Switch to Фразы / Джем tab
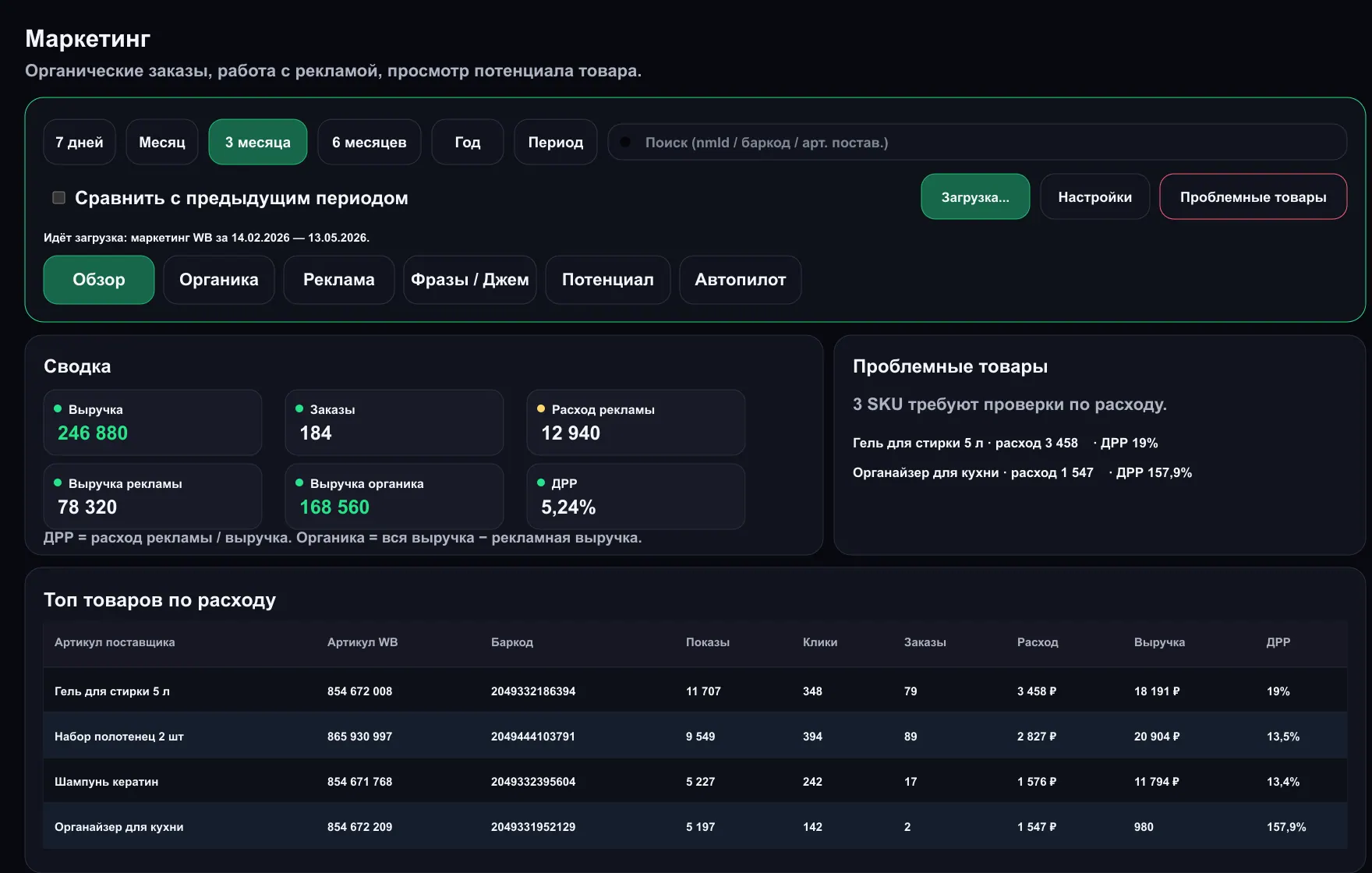This screenshot has width=1372, height=873. coord(470,280)
